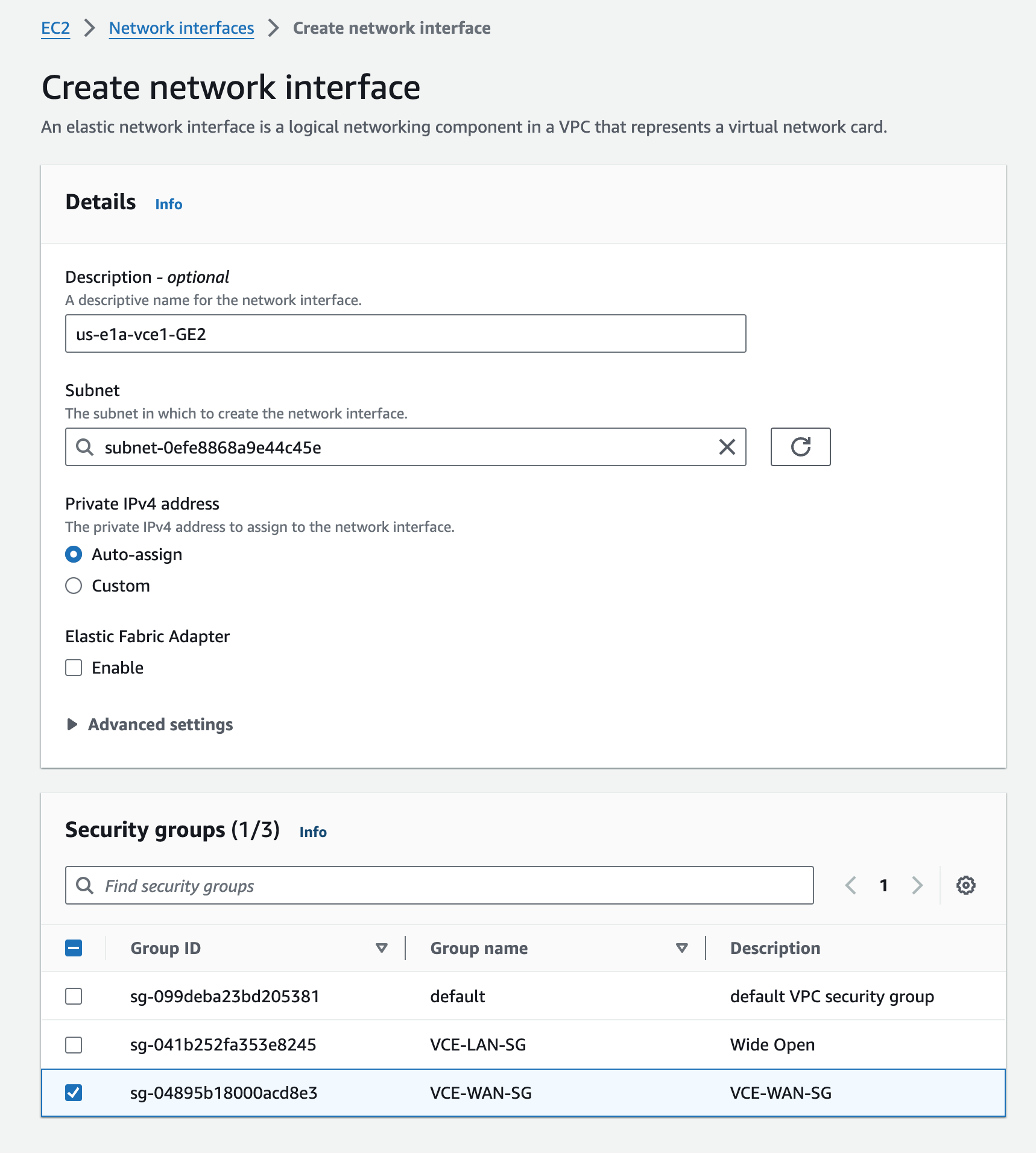Clear the selected subnet value

coord(727,447)
